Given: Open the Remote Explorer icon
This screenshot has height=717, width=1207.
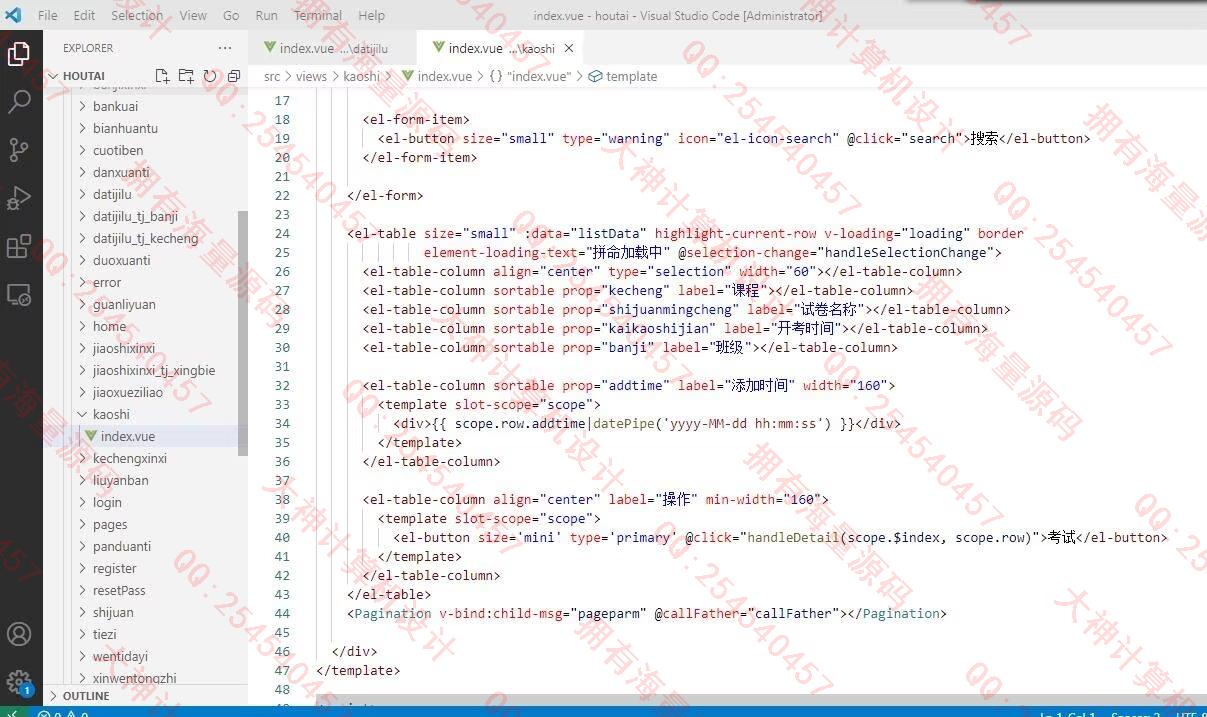Looking at the screenshot, I should (x=19, y=294).
